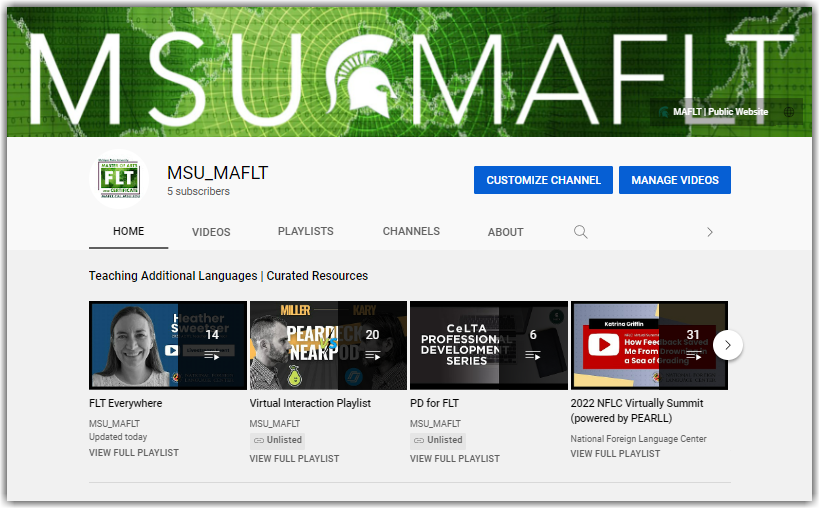Screen dimensions: 820x509
Task: Click the MSU_MAFLT channel avatar logo
Action: [x=119, y=179]
